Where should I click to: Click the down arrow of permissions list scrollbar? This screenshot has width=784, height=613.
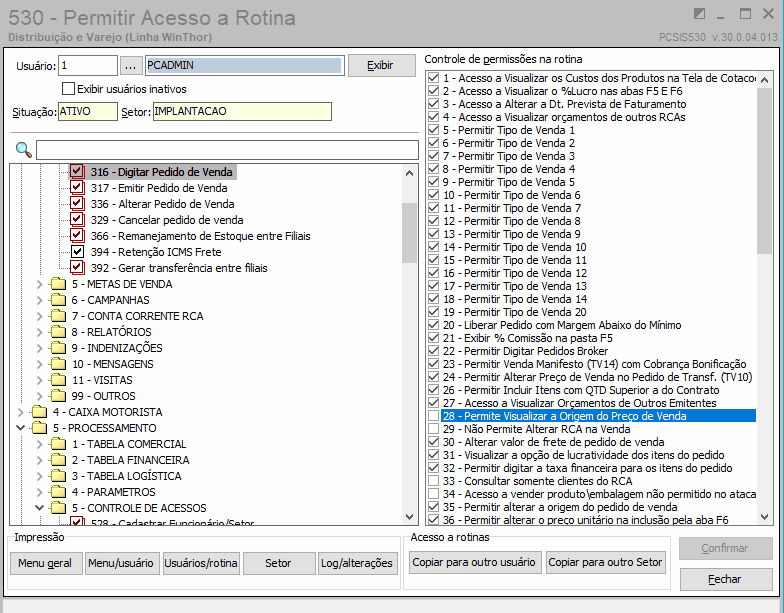[x=764, y=517]
